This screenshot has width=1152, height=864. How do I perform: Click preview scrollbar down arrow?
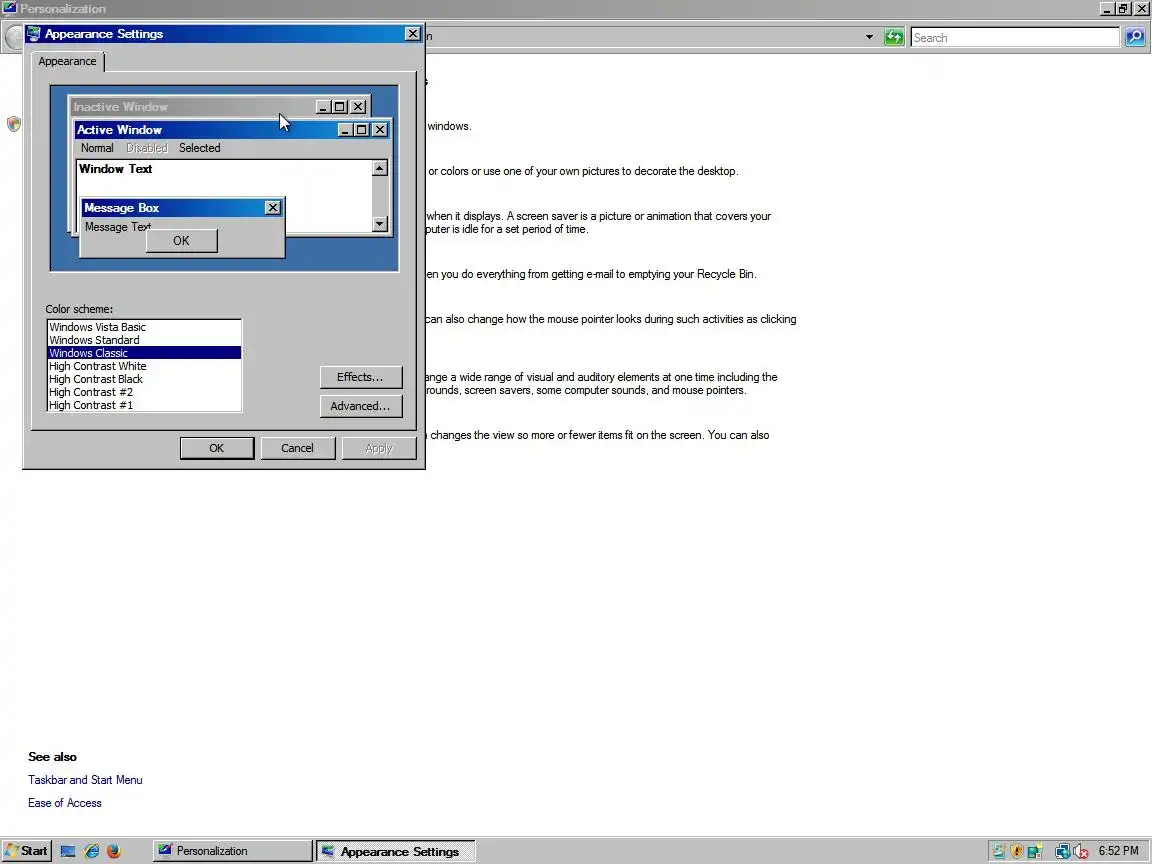point(379,224)
